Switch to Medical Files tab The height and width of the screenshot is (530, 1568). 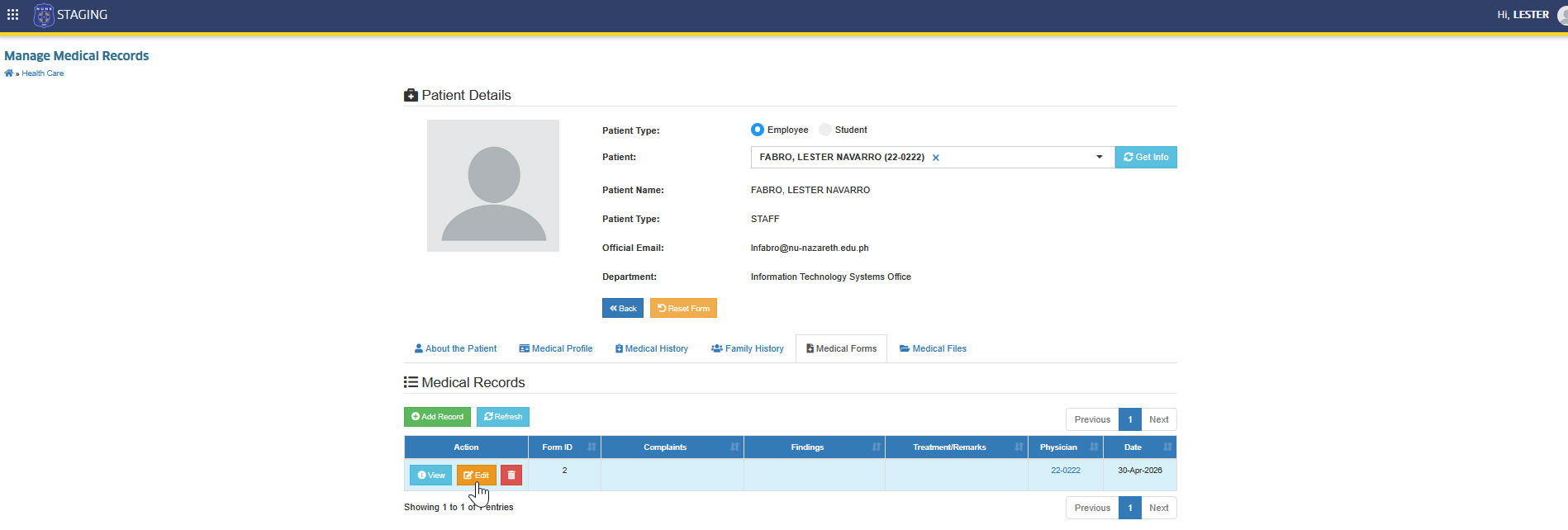[933, 348]
